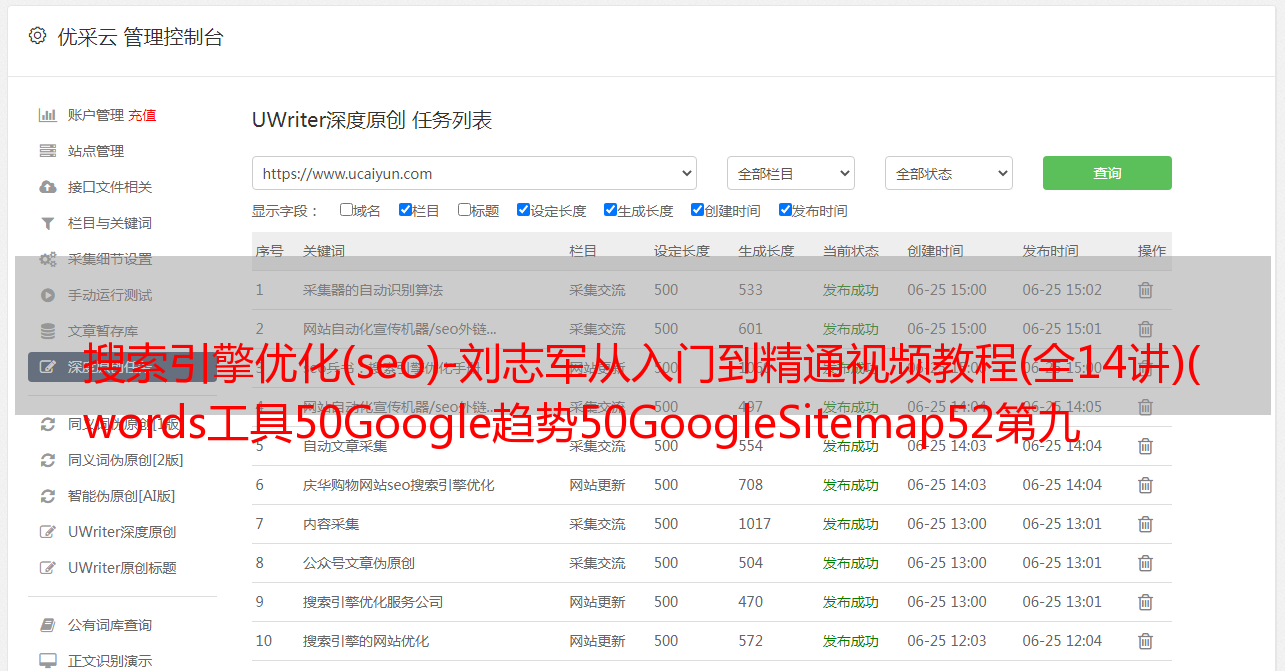
Task: Open the https://www.ucaiyun.com site dropdown
Action: point(474,173)
